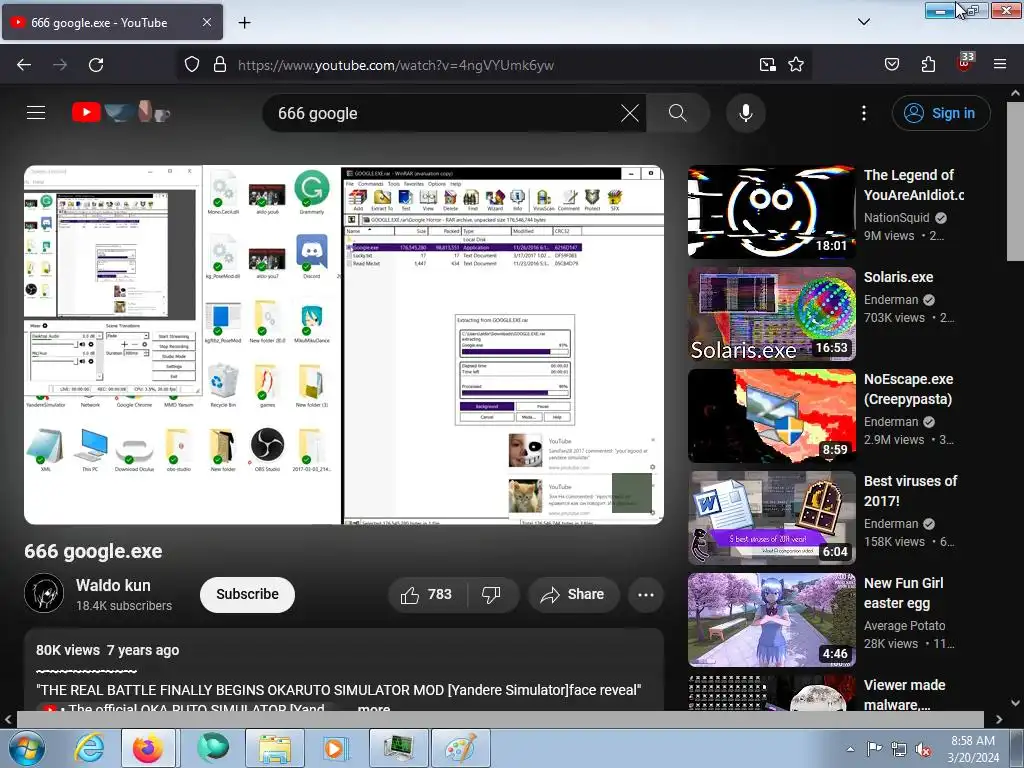Click the muted volume tray icon
Image resolution: width=1024 pixels, height=768 pixels.
(x=923, y=749)
